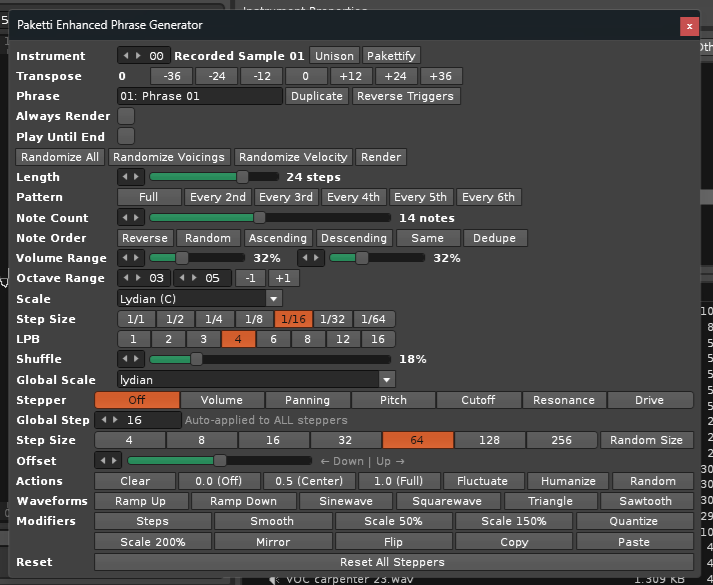Toggle the Always Render checkbox
The height and width of the screenshot is (585, 713).
click(126, 116)
